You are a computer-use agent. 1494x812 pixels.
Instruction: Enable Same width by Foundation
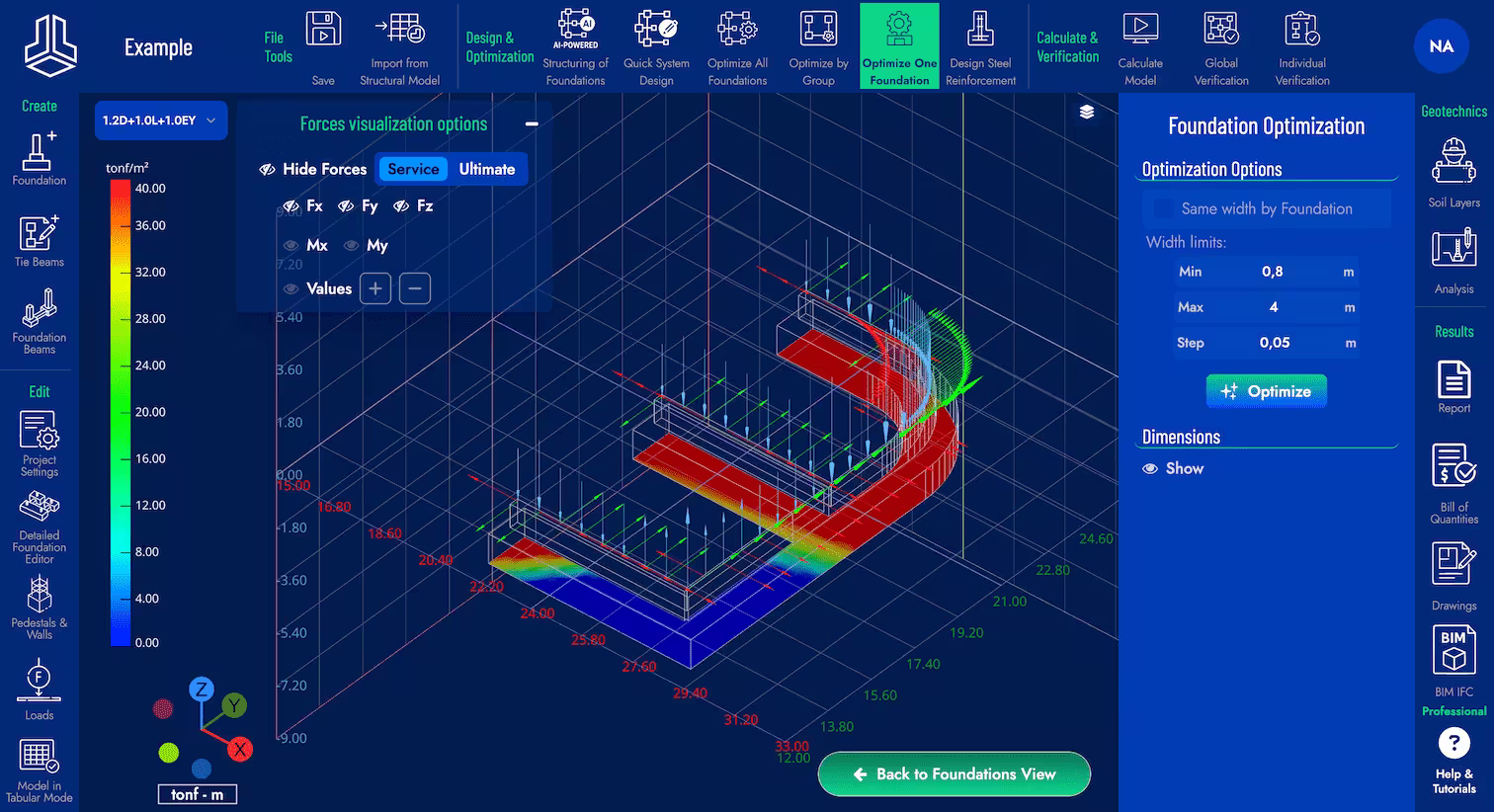pos(1162,208)
